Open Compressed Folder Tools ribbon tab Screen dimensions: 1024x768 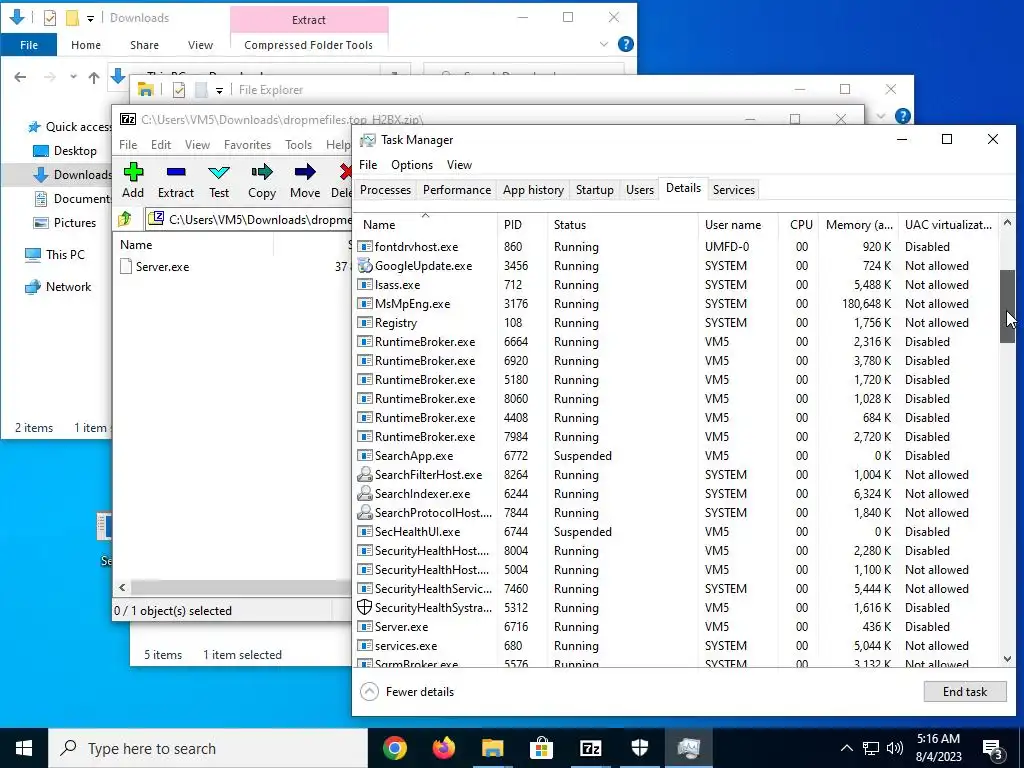(x=308, y=44)
